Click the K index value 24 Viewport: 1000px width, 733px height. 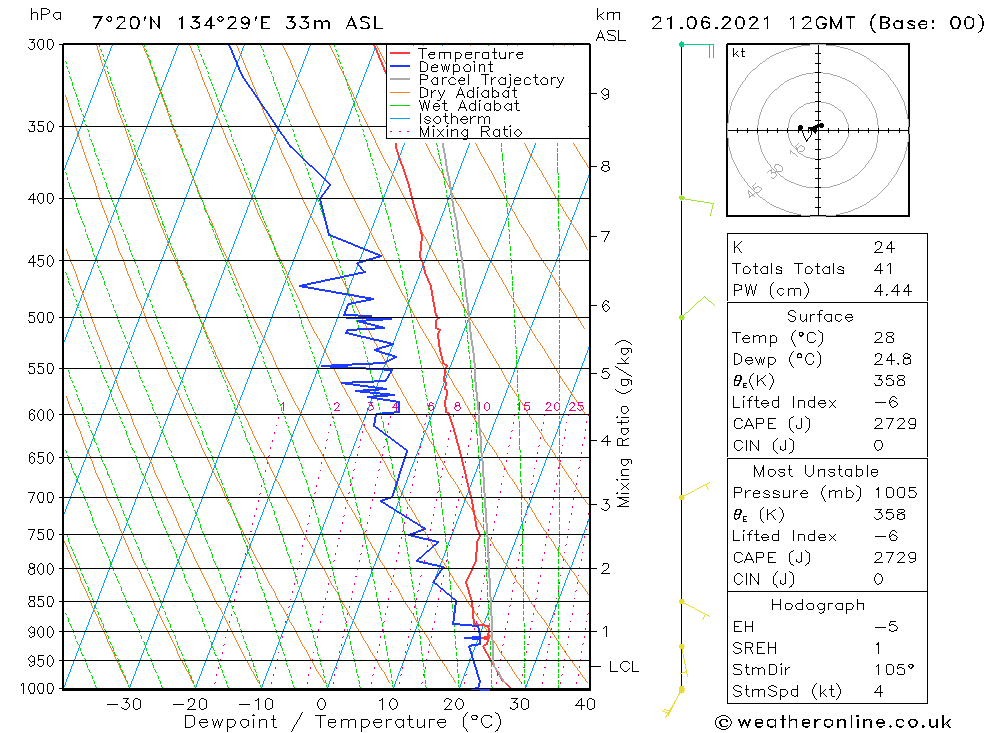pos(885,247)
